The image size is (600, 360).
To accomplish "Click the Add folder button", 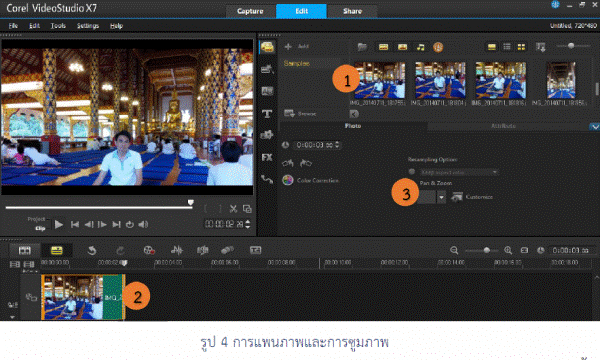I will 297,47.
